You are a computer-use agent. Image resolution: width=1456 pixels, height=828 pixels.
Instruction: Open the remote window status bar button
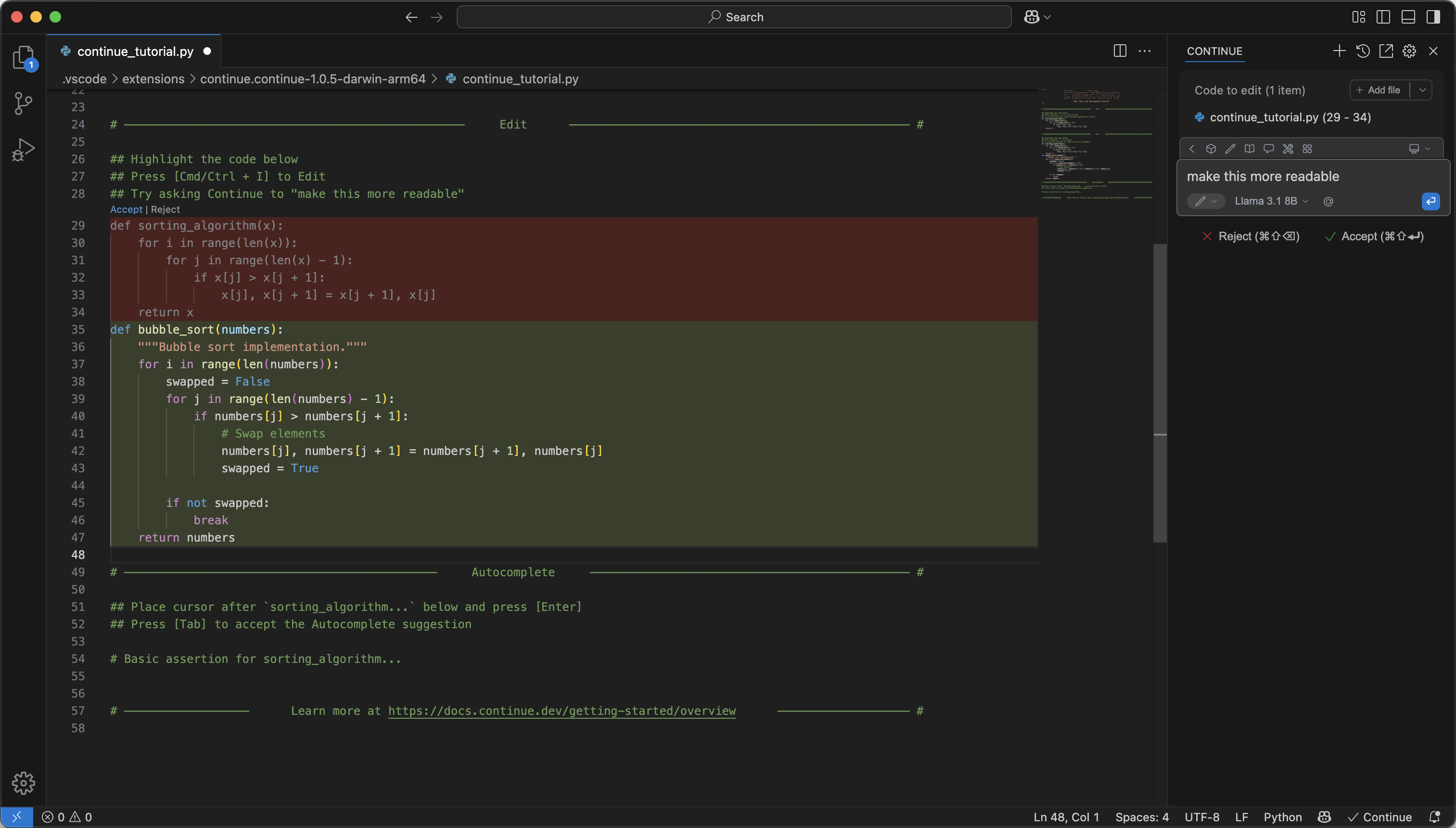pos(16,816)
